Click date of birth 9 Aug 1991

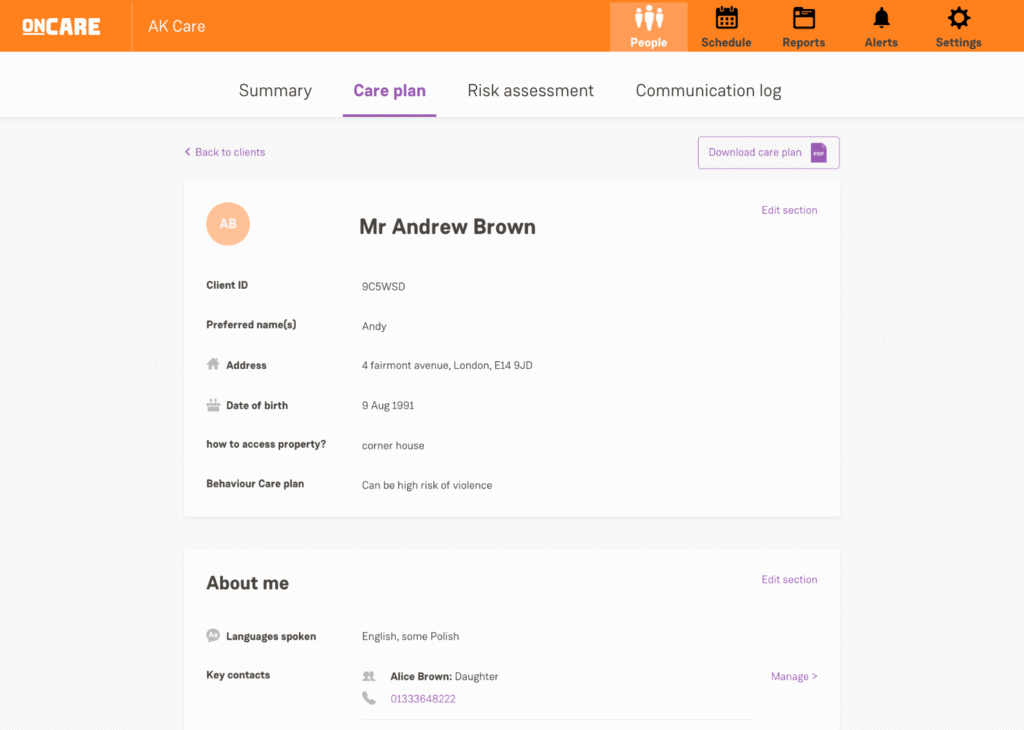tap(388, 405)
